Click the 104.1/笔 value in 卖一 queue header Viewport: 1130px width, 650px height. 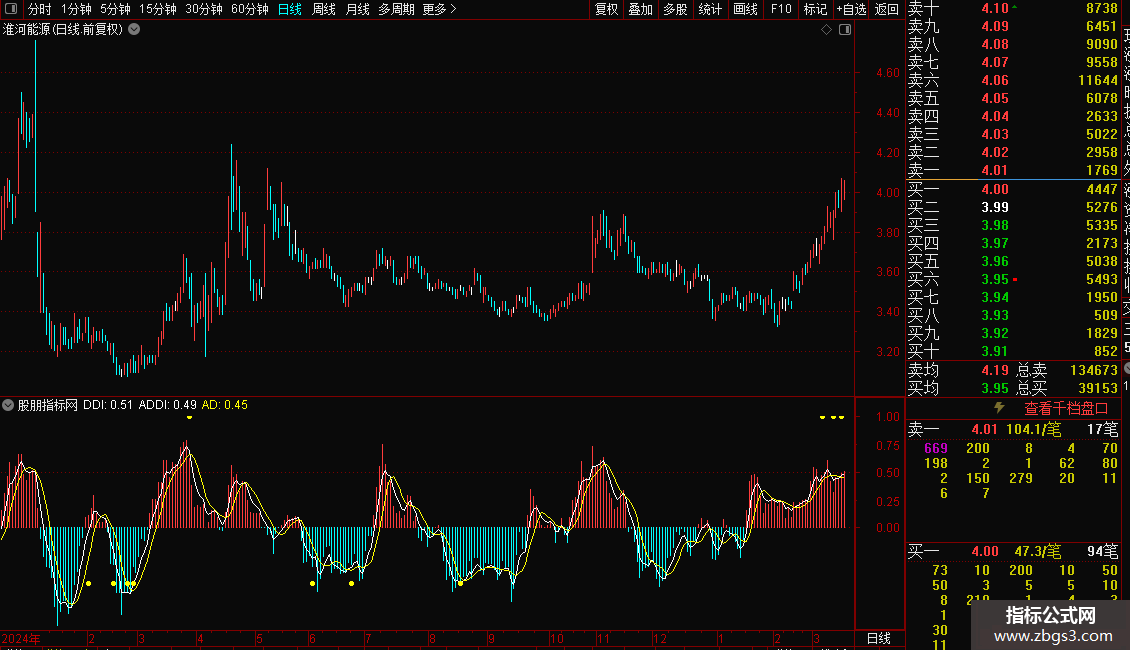[x=1033, y=429]
